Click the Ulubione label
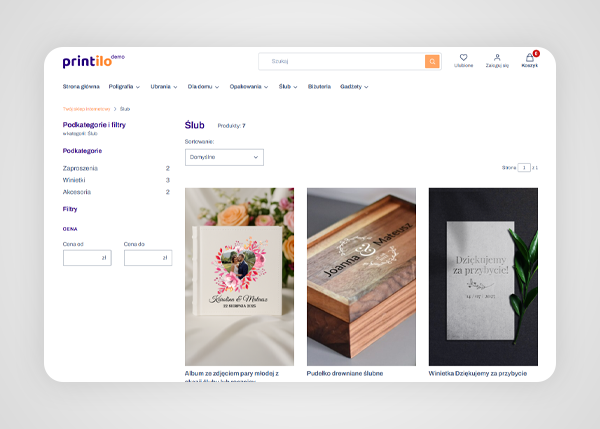This screenshot has height=429, width=600. [463, 65]
